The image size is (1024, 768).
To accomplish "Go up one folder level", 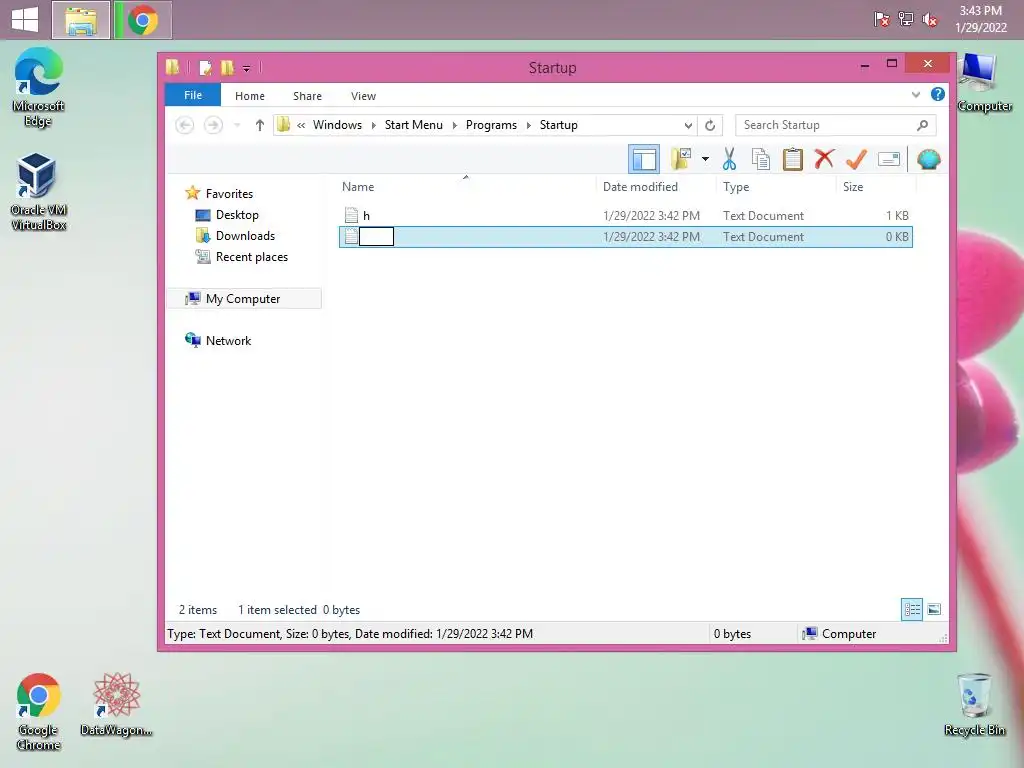I will pos(260,125).
